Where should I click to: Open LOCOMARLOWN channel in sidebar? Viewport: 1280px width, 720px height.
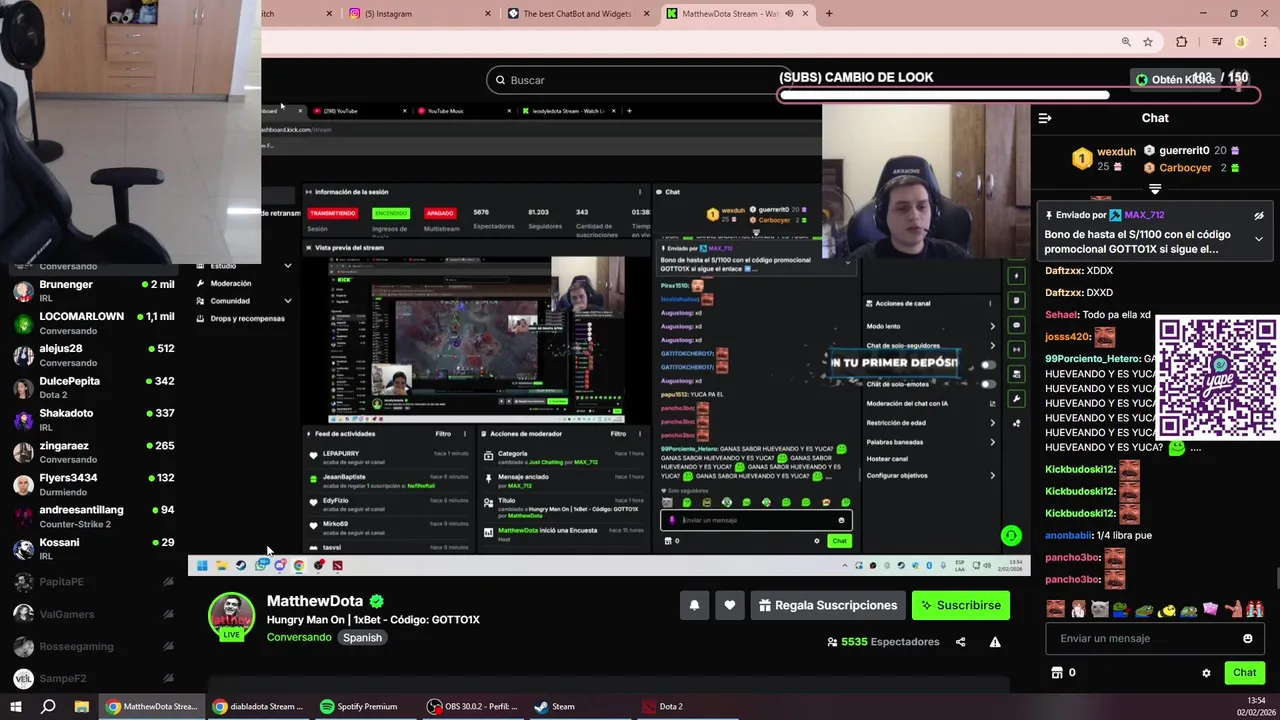[x=94, y=323]
